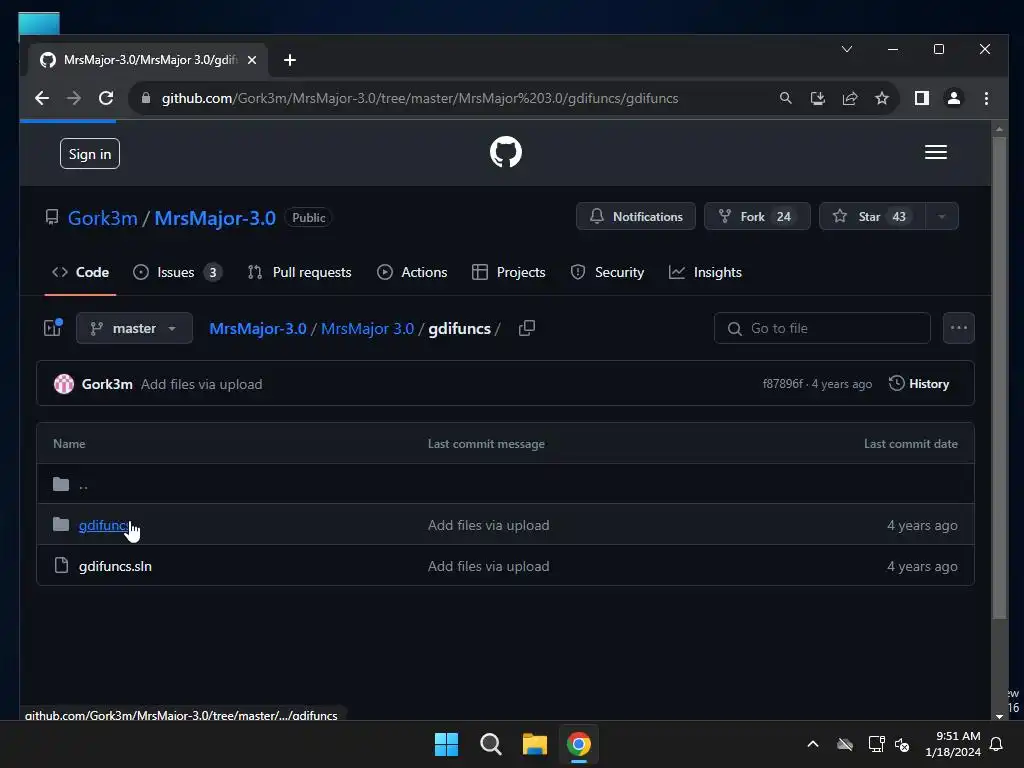Click the tab search chevron in title bar
This screenshot has height=768, width=1024.
click(846, 49)
